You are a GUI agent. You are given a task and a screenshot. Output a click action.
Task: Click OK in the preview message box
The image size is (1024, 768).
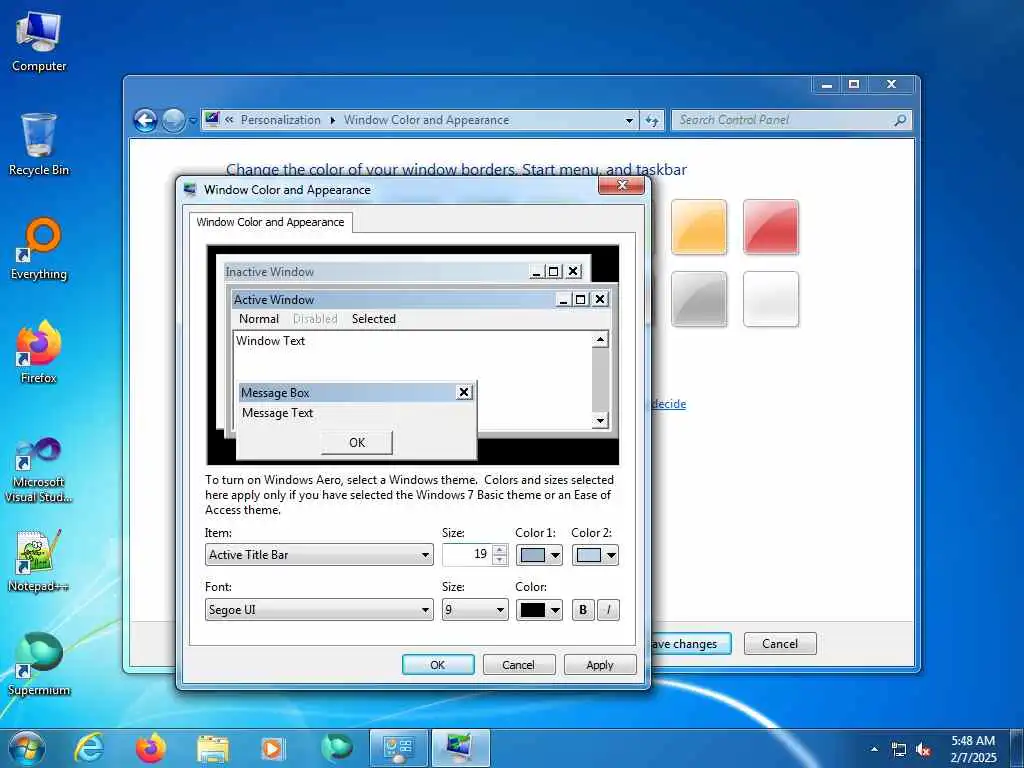(x=357, y=442)
